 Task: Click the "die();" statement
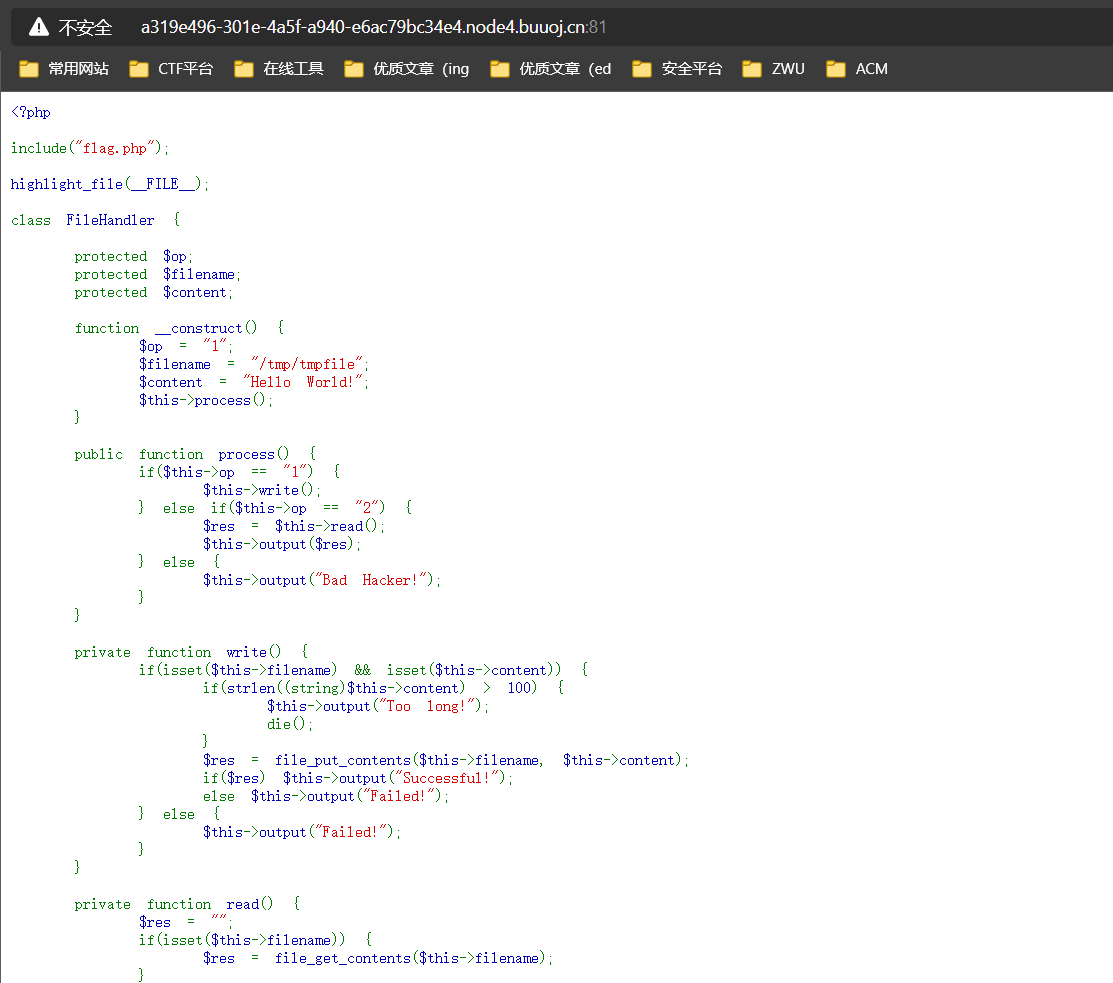290,725
